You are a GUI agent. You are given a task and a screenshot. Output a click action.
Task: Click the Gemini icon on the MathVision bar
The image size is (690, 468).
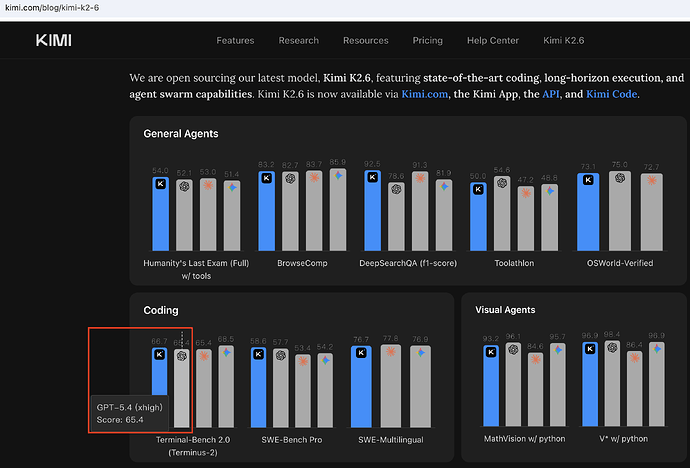pyautogui.click(x=558, y=350)
